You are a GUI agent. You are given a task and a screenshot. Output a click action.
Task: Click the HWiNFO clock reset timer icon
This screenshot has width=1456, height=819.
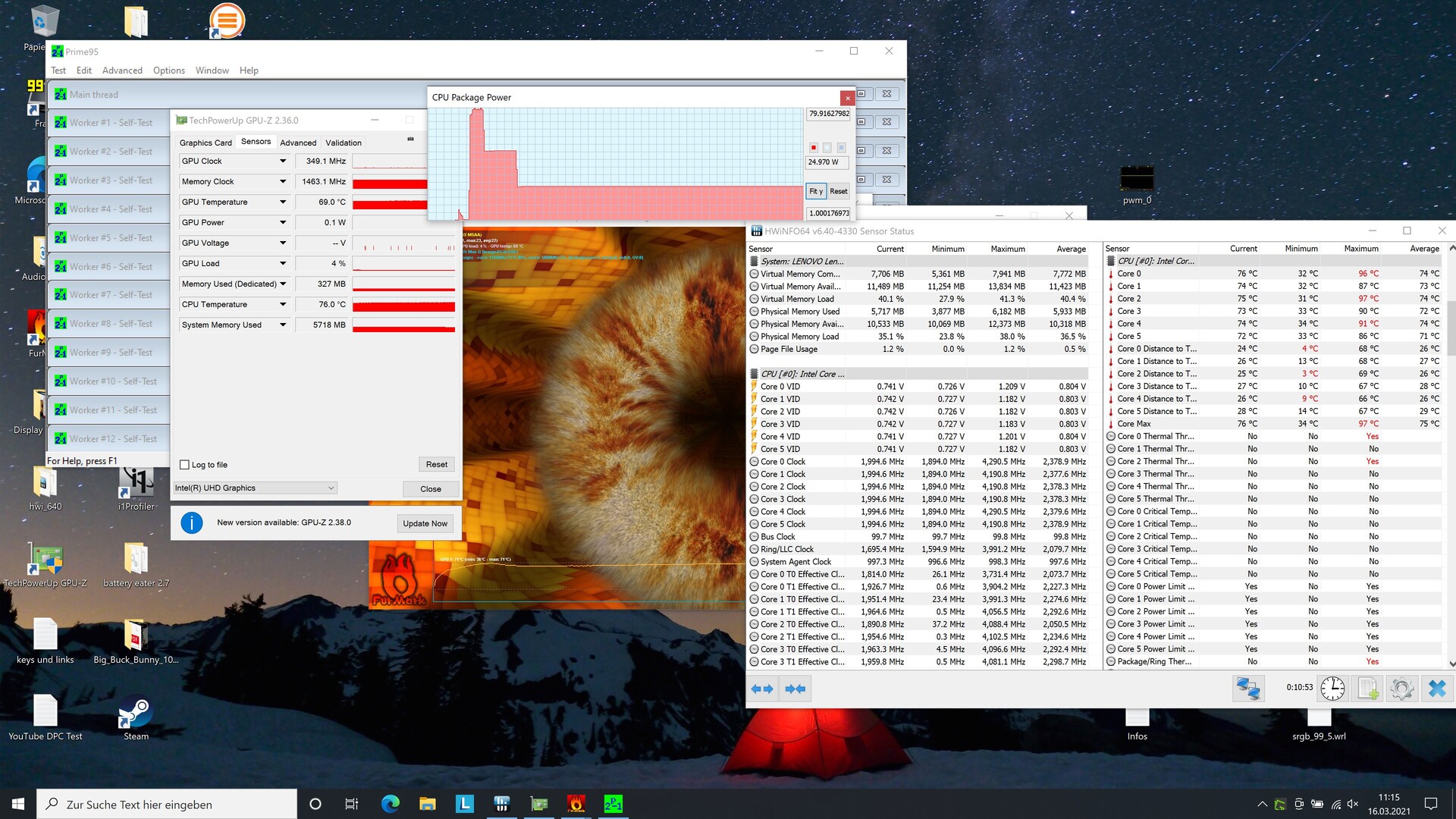point(1332,689)
